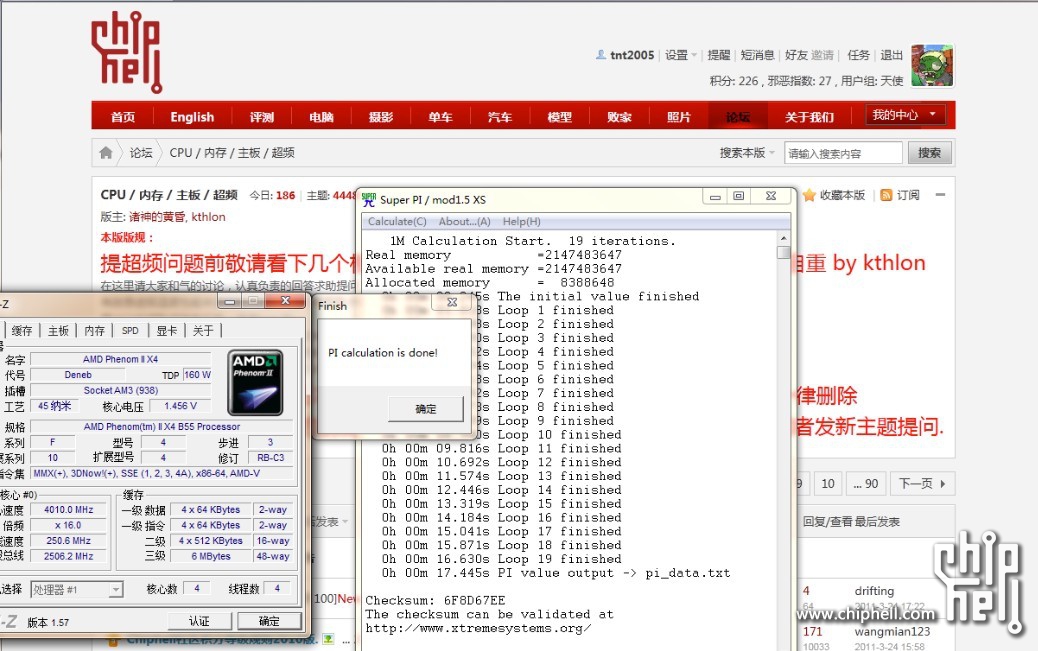Open the 短消息 messages link
The height and width of the screenshot is (651, 1038).
tap(758, 55)
